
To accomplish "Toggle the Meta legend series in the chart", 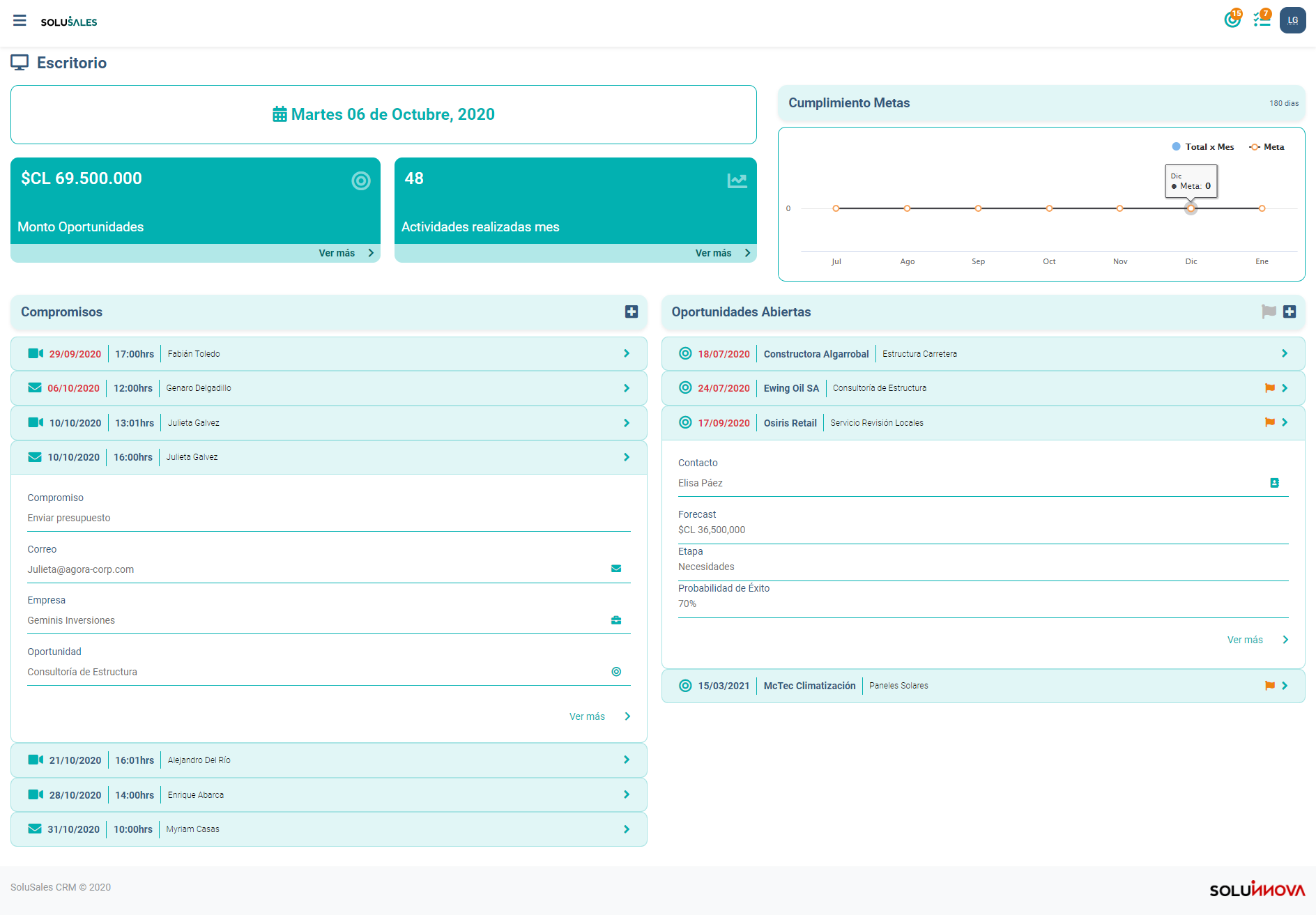I will (x=1267, y=147).
